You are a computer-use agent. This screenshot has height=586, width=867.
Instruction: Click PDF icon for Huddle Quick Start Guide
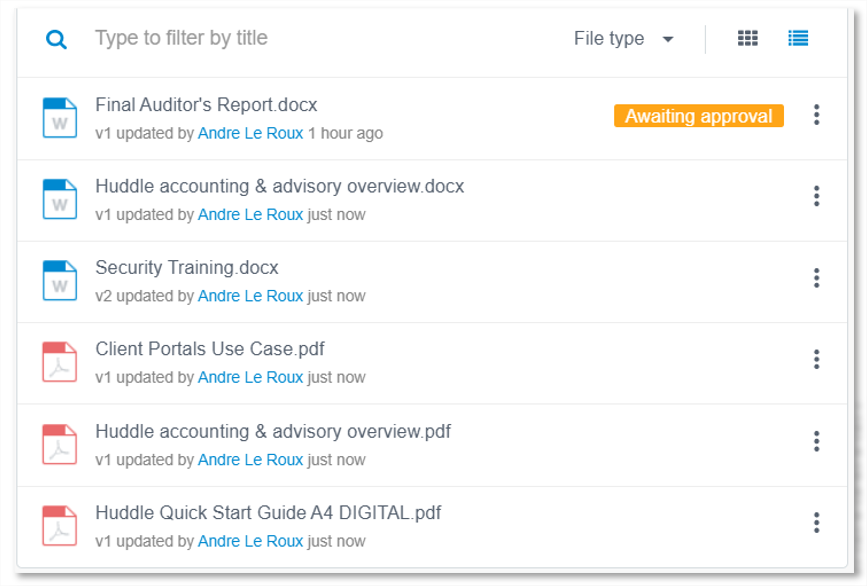coord(60,526)
